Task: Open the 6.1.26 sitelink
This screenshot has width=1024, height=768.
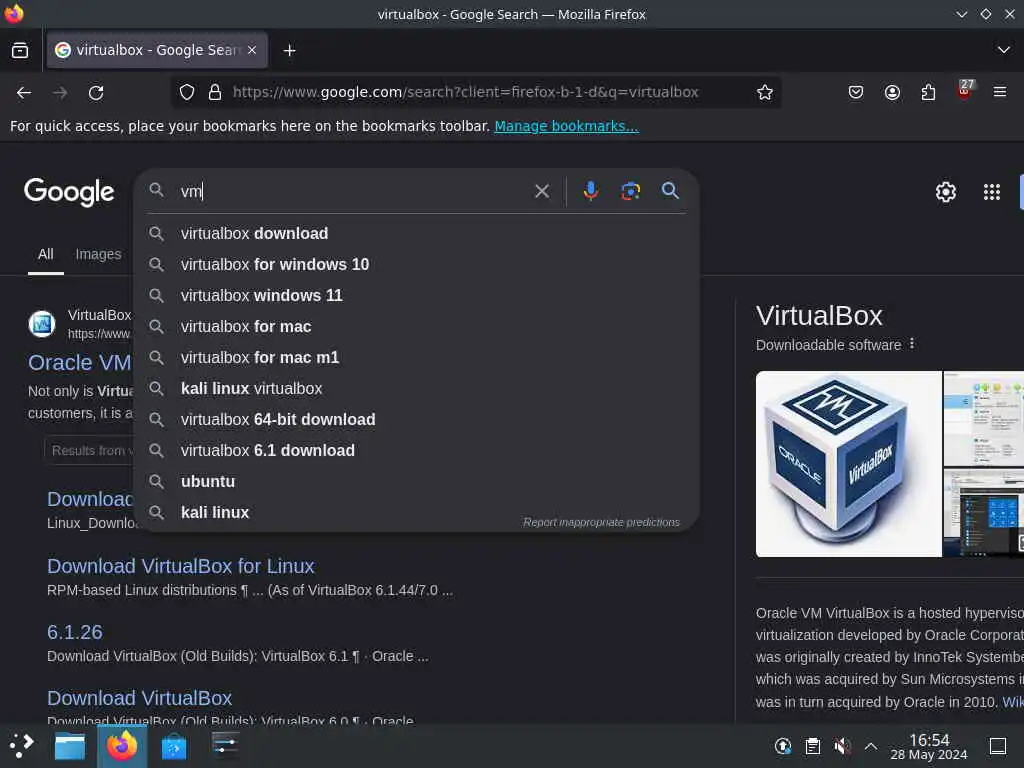Action: [74, 632]
